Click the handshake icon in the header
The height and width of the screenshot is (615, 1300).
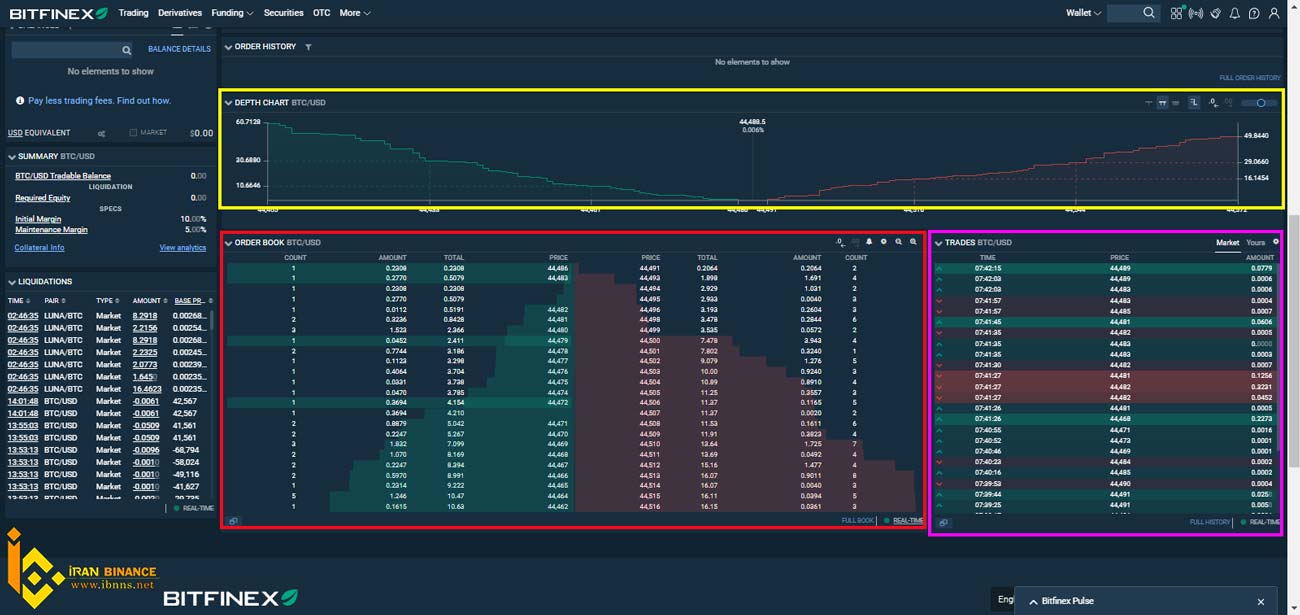tap(1216, 13)
